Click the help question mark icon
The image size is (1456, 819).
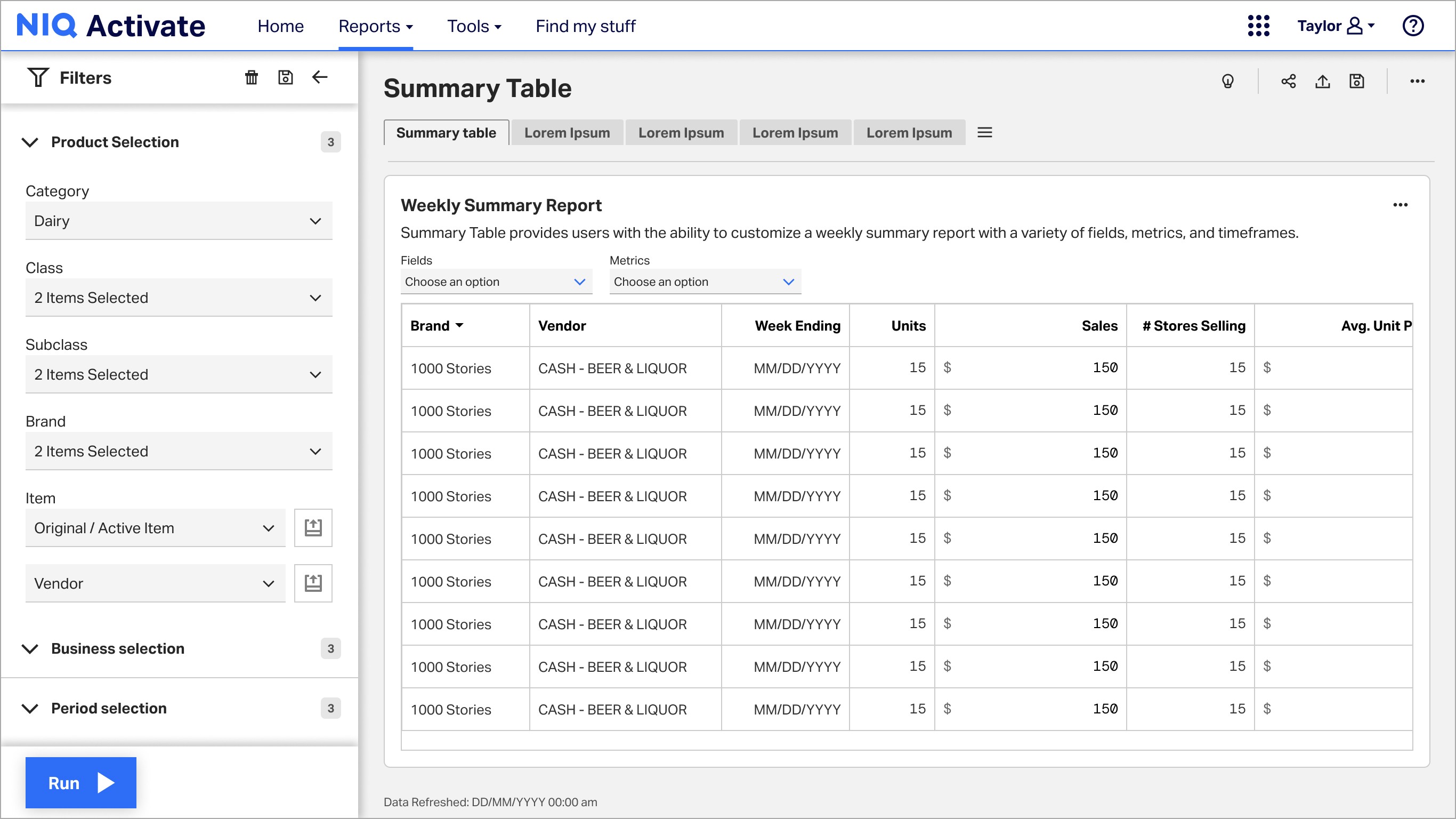point(1412,26)
